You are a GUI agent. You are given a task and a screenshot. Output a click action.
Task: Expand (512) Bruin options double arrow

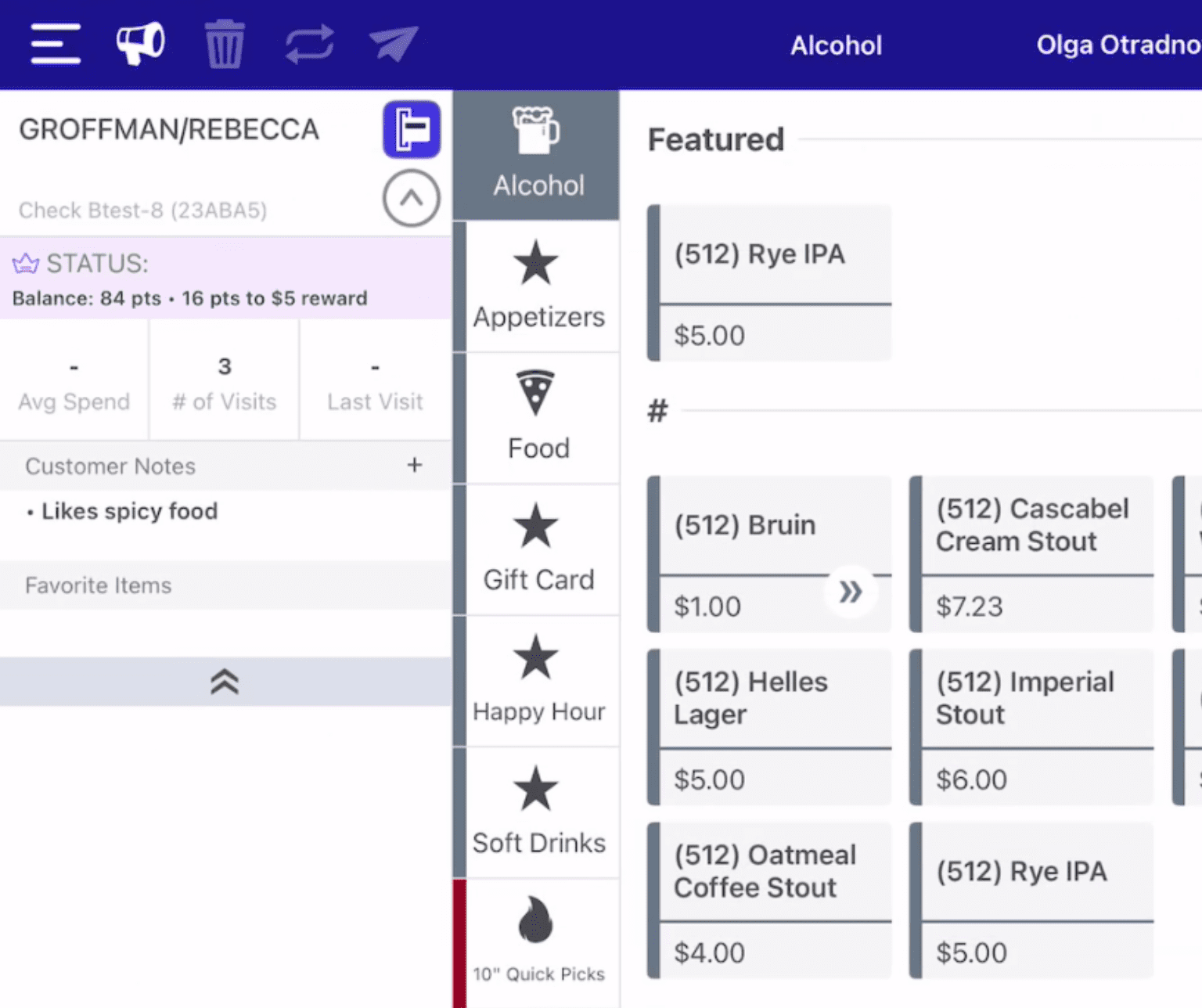coord(851,592)
